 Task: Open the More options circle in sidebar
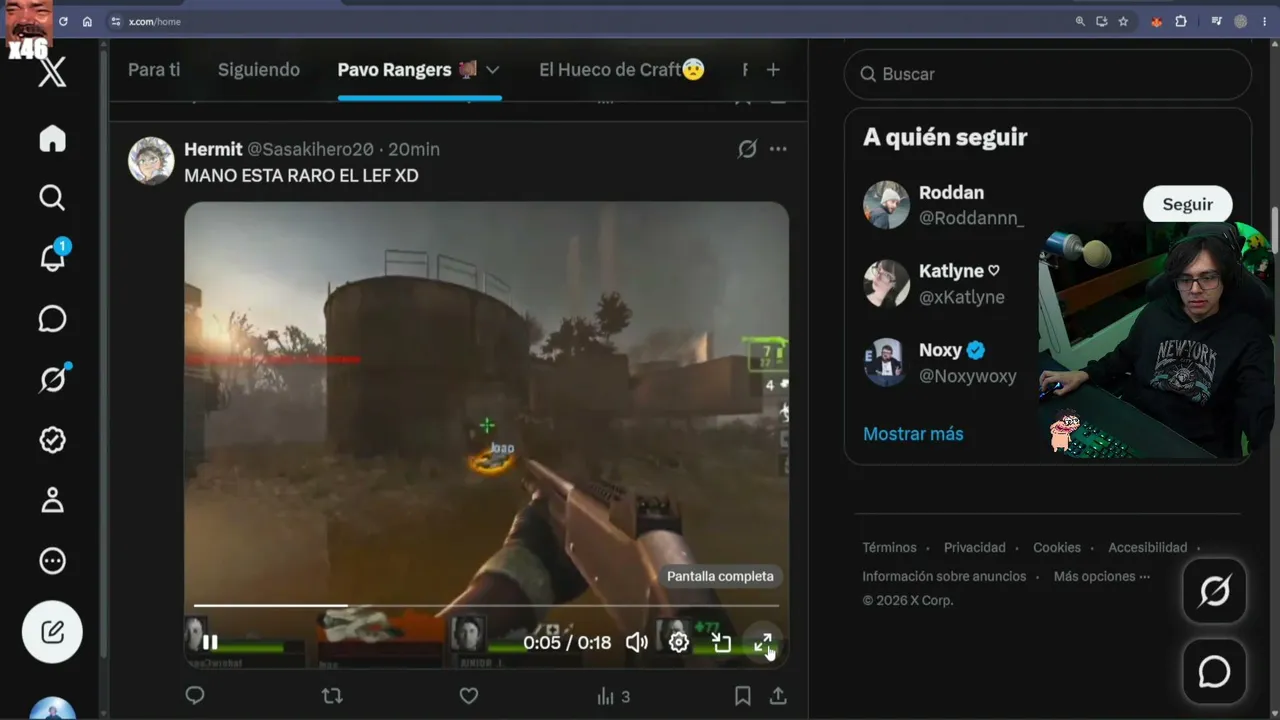click(52, 561)
